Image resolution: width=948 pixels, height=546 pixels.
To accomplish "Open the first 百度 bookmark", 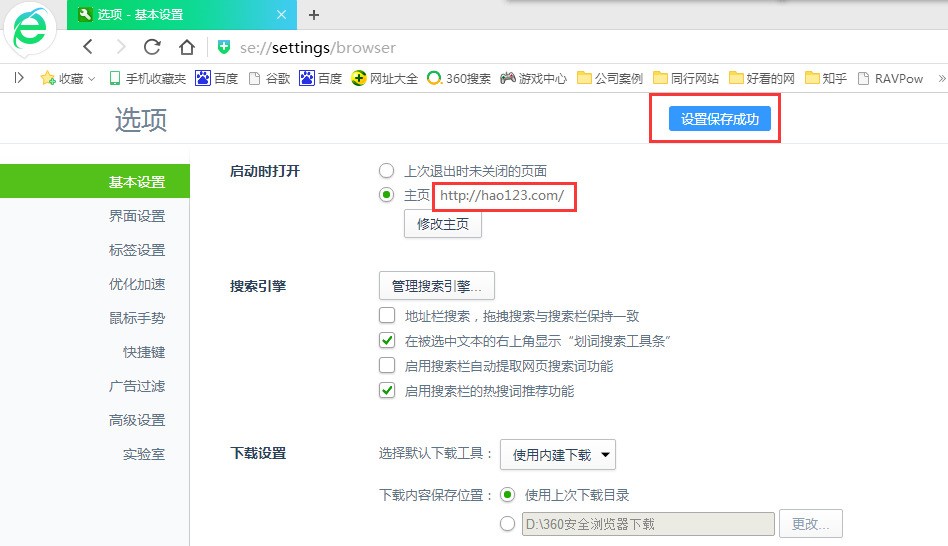I will (x=216, y=78).
